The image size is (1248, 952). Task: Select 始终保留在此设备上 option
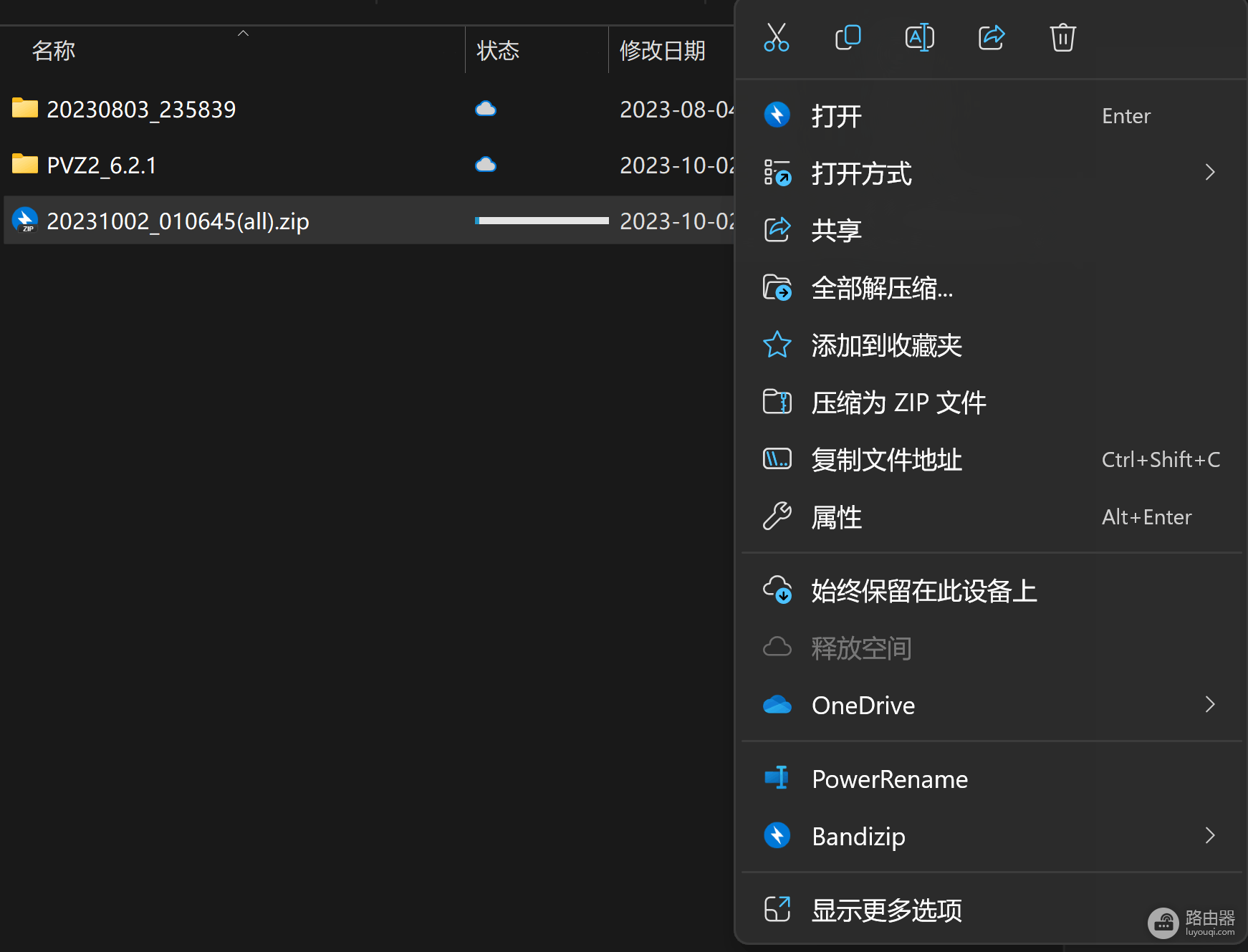992,591
